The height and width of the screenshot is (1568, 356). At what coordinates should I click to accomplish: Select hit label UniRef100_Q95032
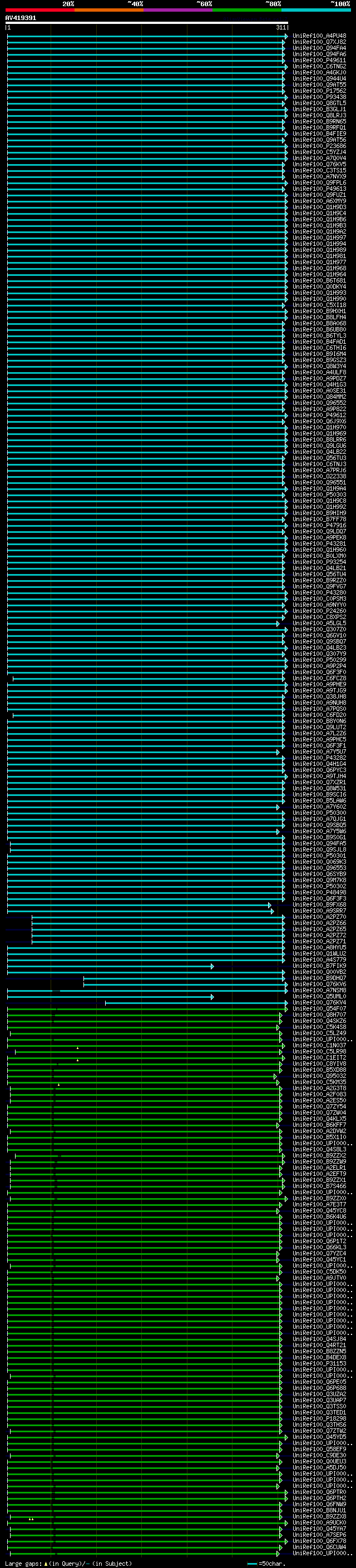tap(319, 1076)
